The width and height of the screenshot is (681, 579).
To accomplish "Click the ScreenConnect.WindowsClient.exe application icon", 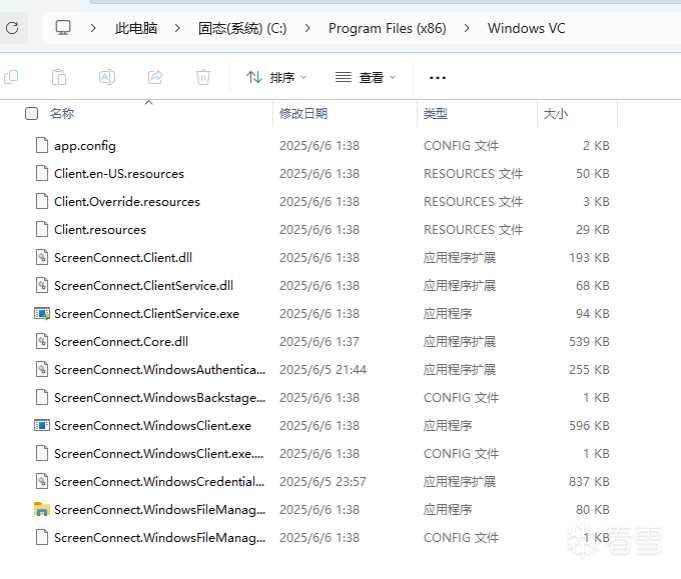I will [x=42, y=426].
